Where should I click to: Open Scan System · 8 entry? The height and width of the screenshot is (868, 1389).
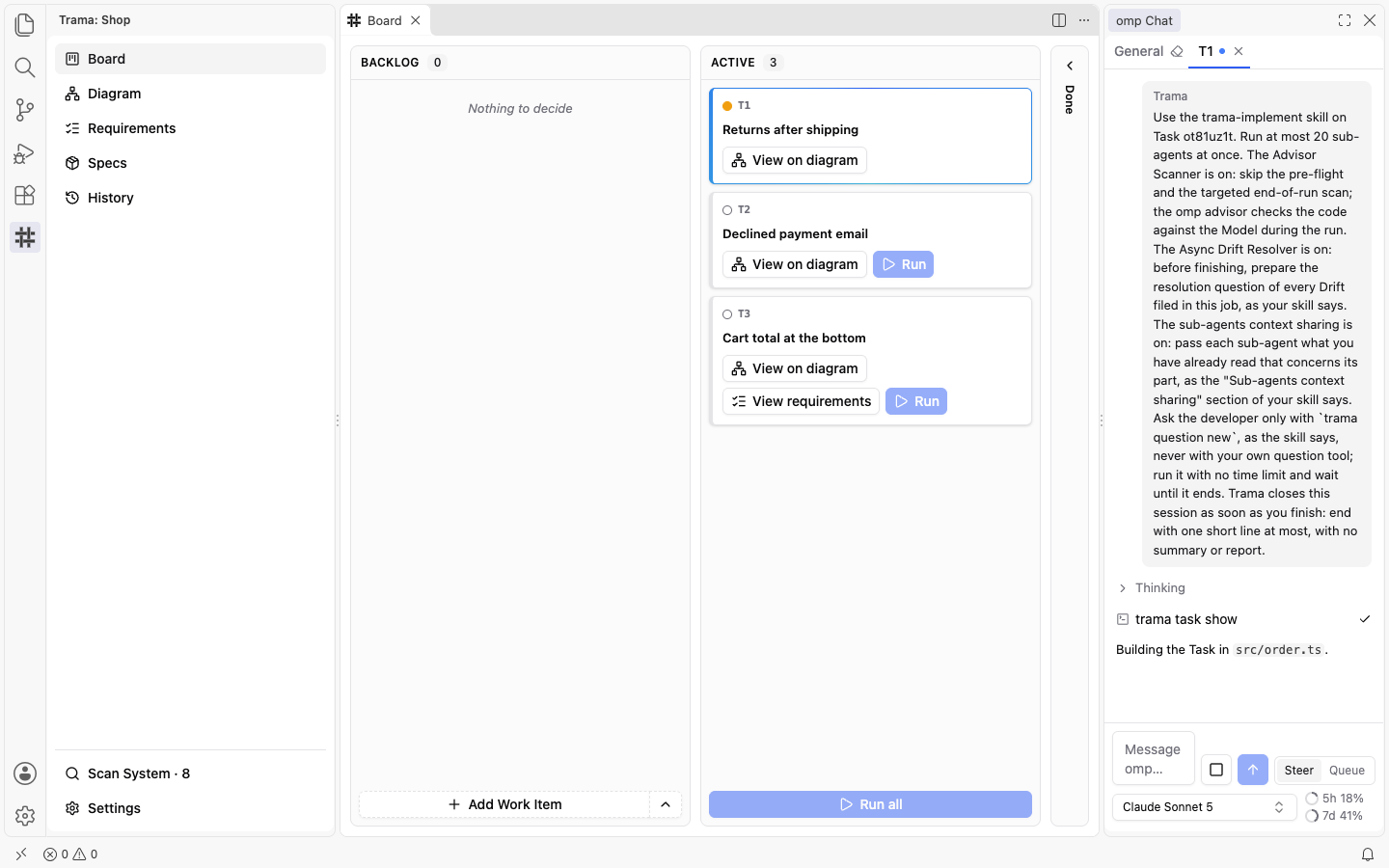tap(190, 773)
